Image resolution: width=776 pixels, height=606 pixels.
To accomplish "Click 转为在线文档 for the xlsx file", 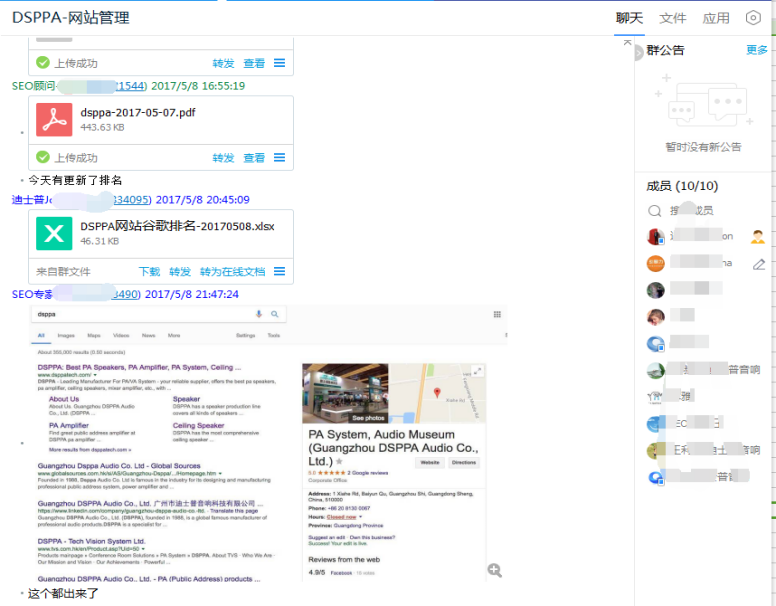I will tap(233, 272).
